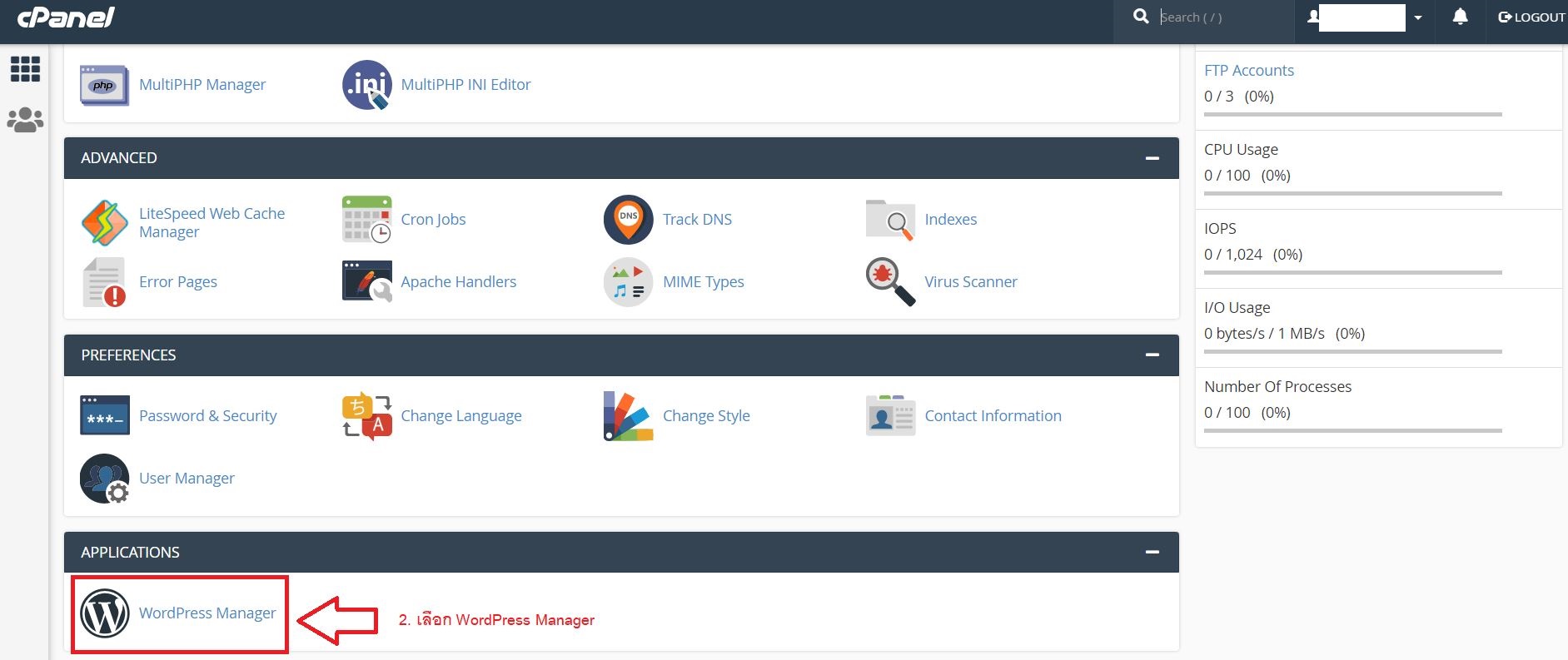Open the MultiPHP Manager icon

tap(104, 85)
